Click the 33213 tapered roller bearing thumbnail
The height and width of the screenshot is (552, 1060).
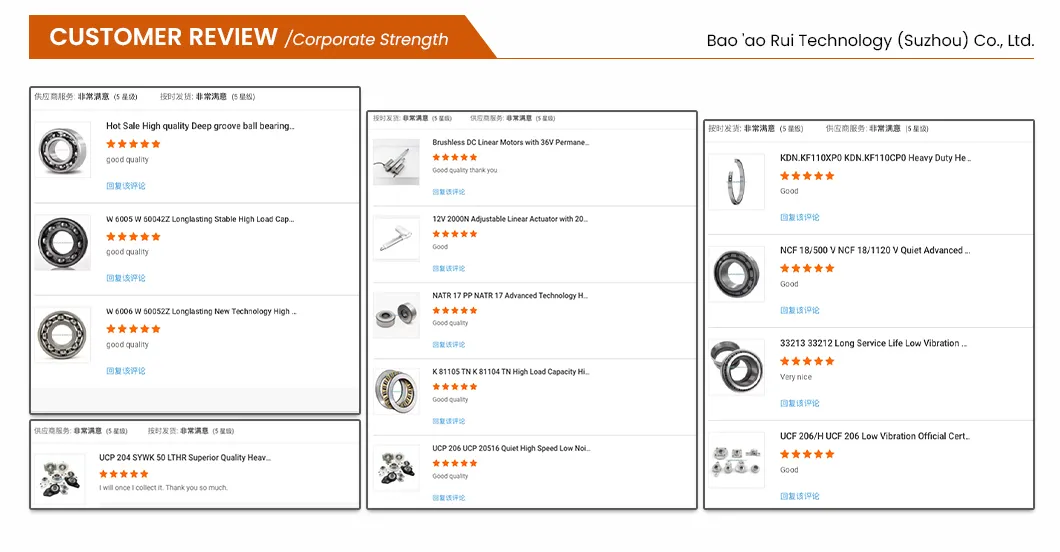point(738,366)
